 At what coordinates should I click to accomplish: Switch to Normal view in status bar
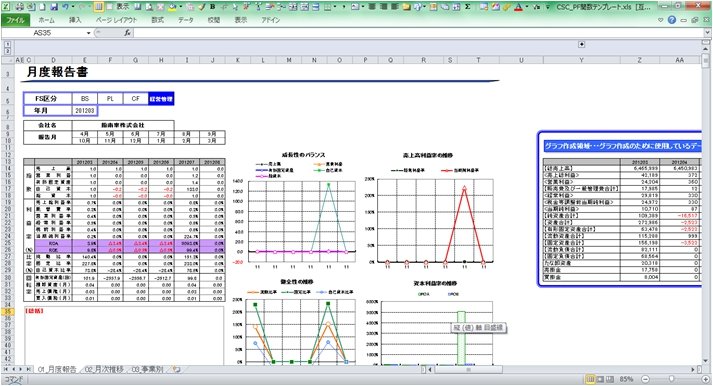click(590, 379)
